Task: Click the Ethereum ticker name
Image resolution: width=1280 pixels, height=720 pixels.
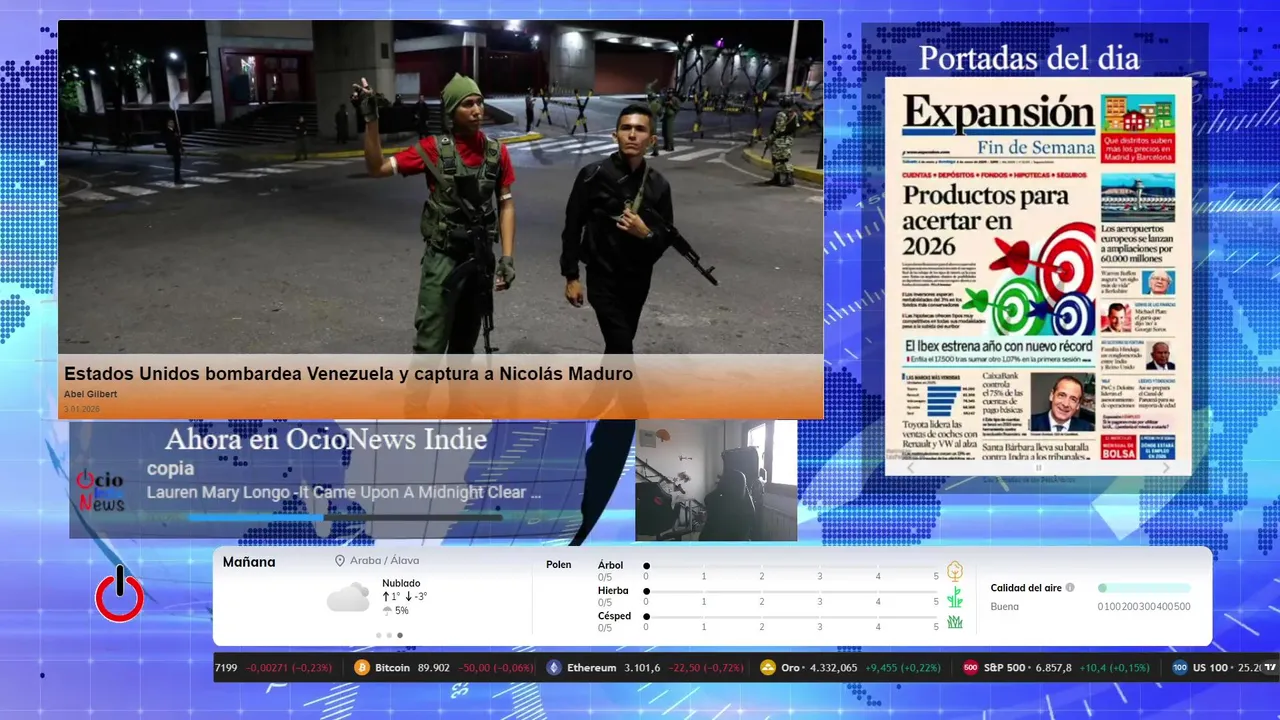Action: pyautogui.click(x=591, y=668)
